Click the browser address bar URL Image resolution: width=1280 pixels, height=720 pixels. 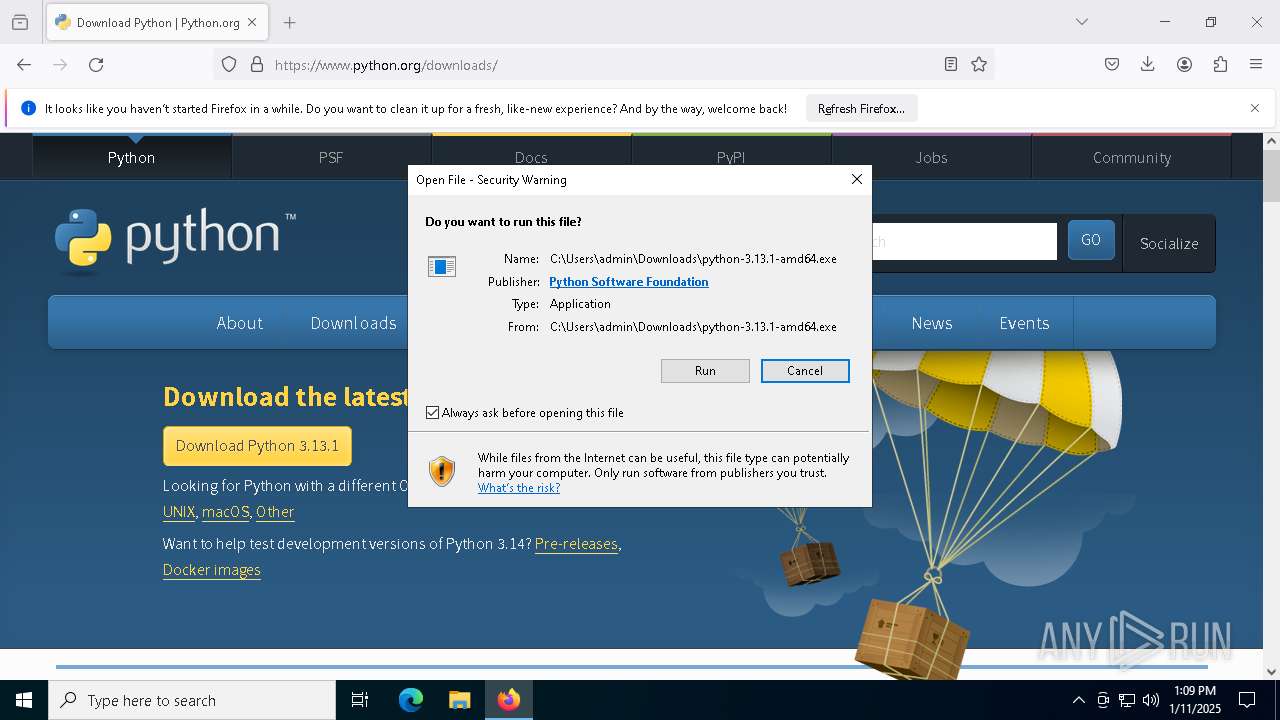pyautogui.click(x=386, y=65)
